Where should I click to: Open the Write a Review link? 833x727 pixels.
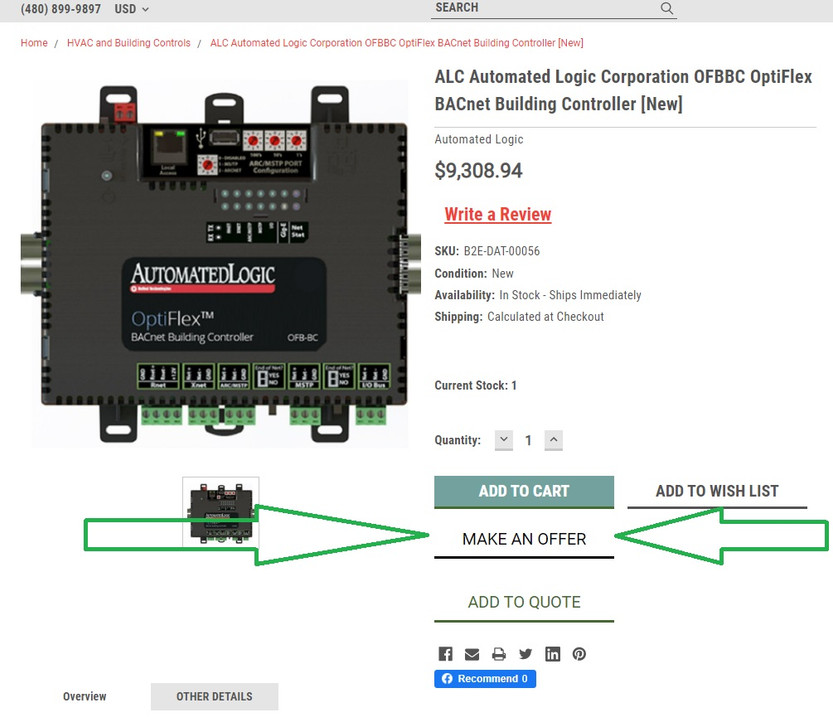[498, 215]
